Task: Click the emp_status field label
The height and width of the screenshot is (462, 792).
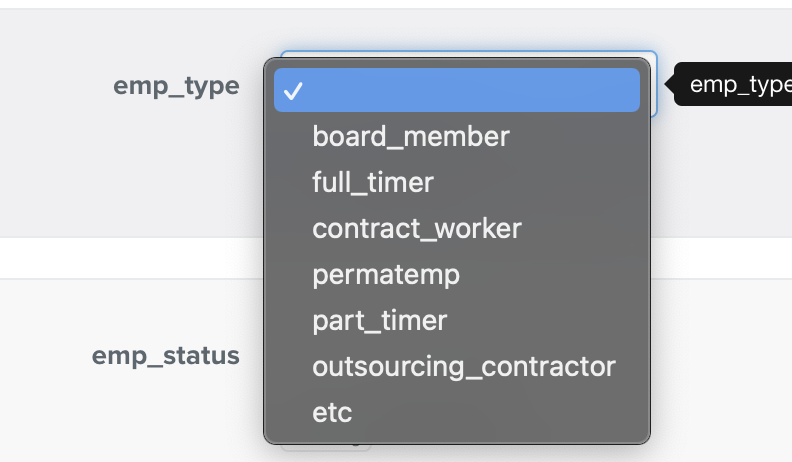Action: tap(166, 356)
